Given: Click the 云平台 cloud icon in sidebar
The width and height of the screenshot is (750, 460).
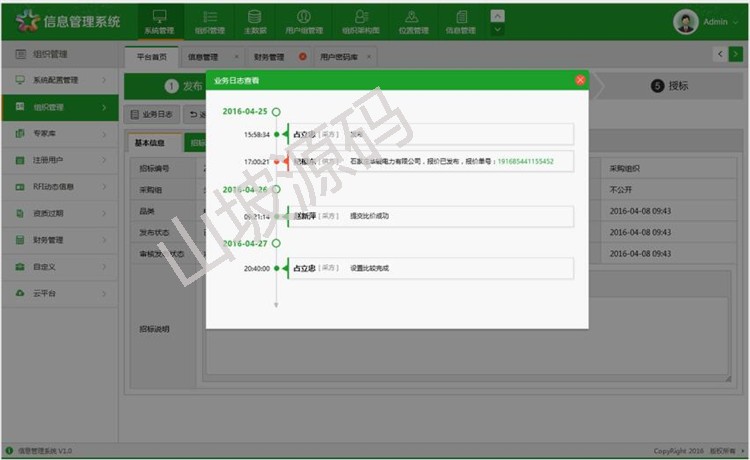Looking at the screenshot, I should point(20,293).
